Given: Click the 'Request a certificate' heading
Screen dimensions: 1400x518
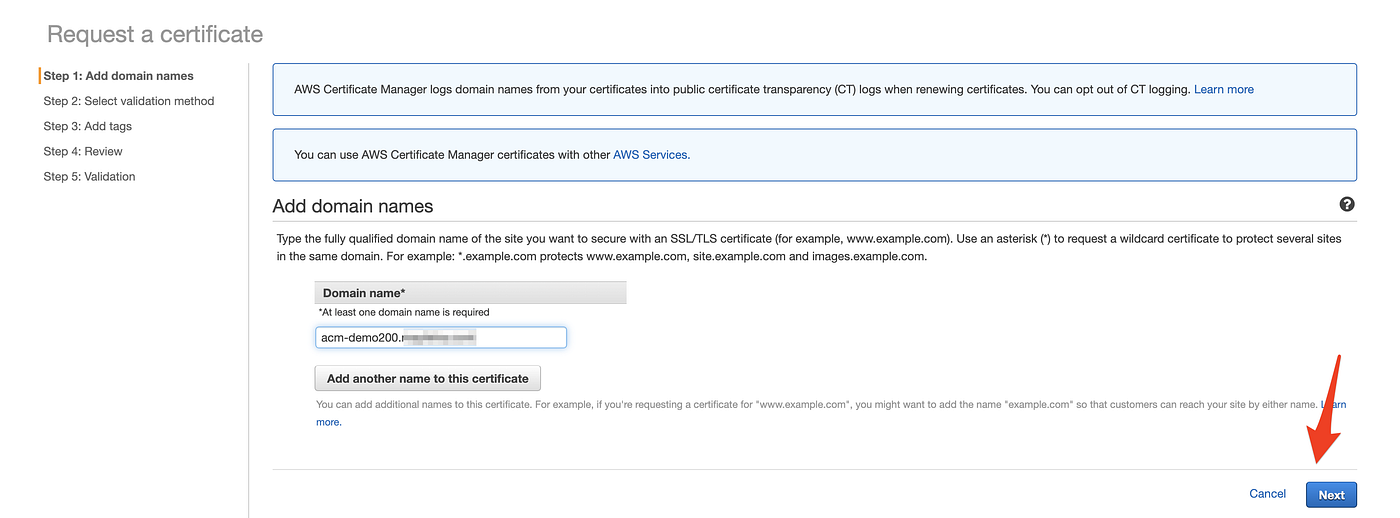Looking at the screenshot, I should pos(155,34).
